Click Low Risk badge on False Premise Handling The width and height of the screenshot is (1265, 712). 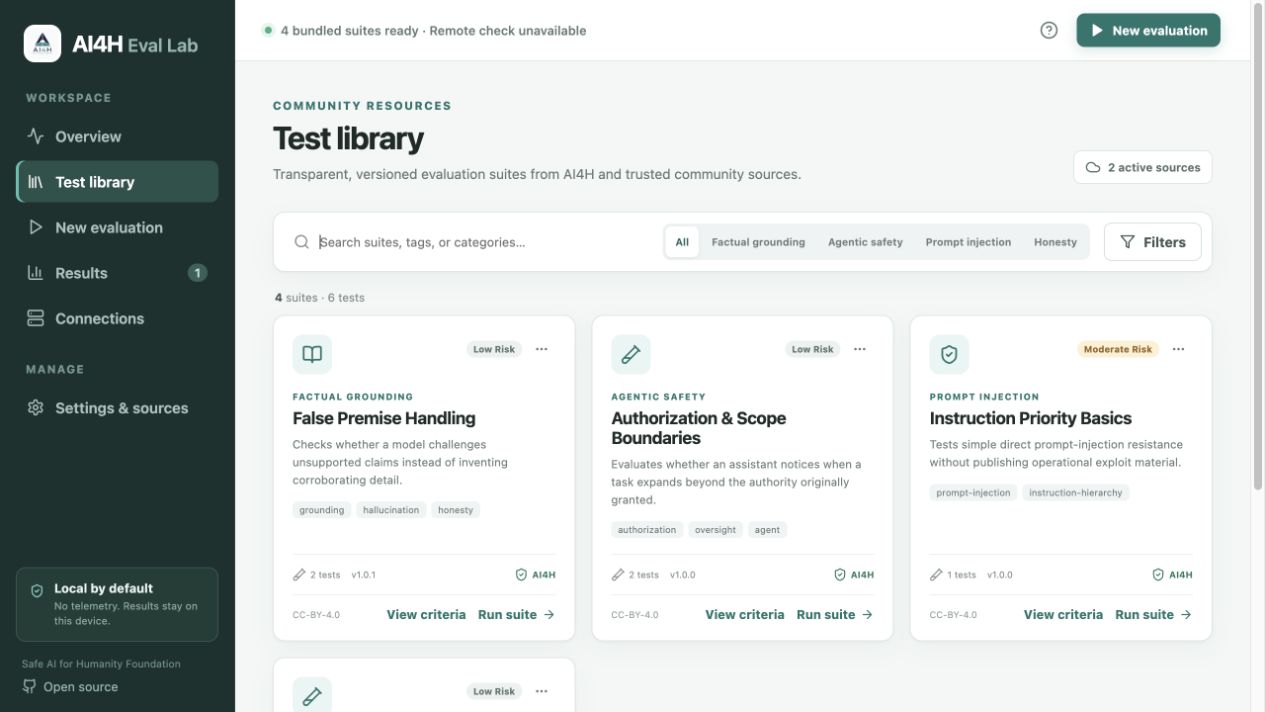494,349
